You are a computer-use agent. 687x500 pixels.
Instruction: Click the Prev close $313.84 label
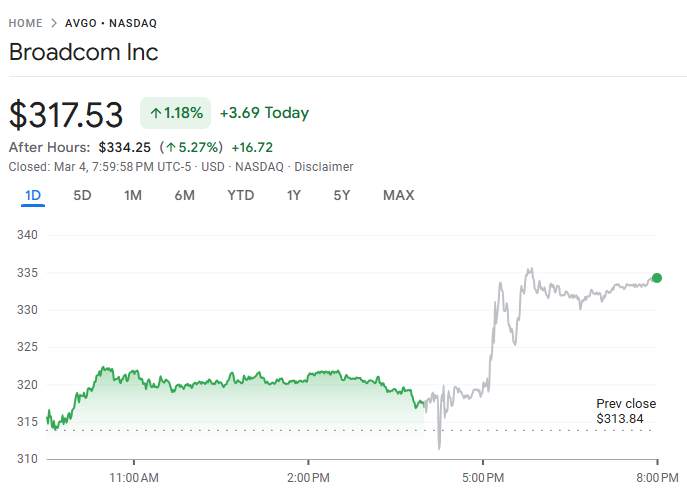pos(626,411)
